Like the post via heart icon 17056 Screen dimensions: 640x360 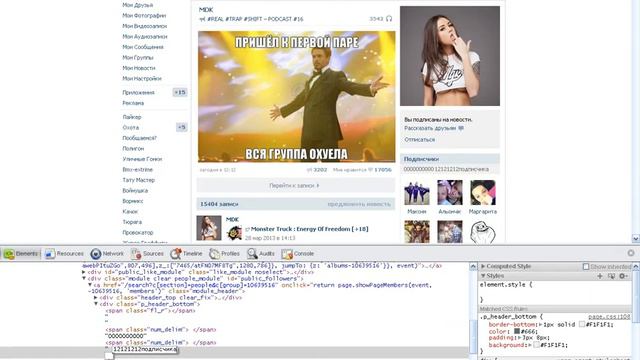coord(371,170)
